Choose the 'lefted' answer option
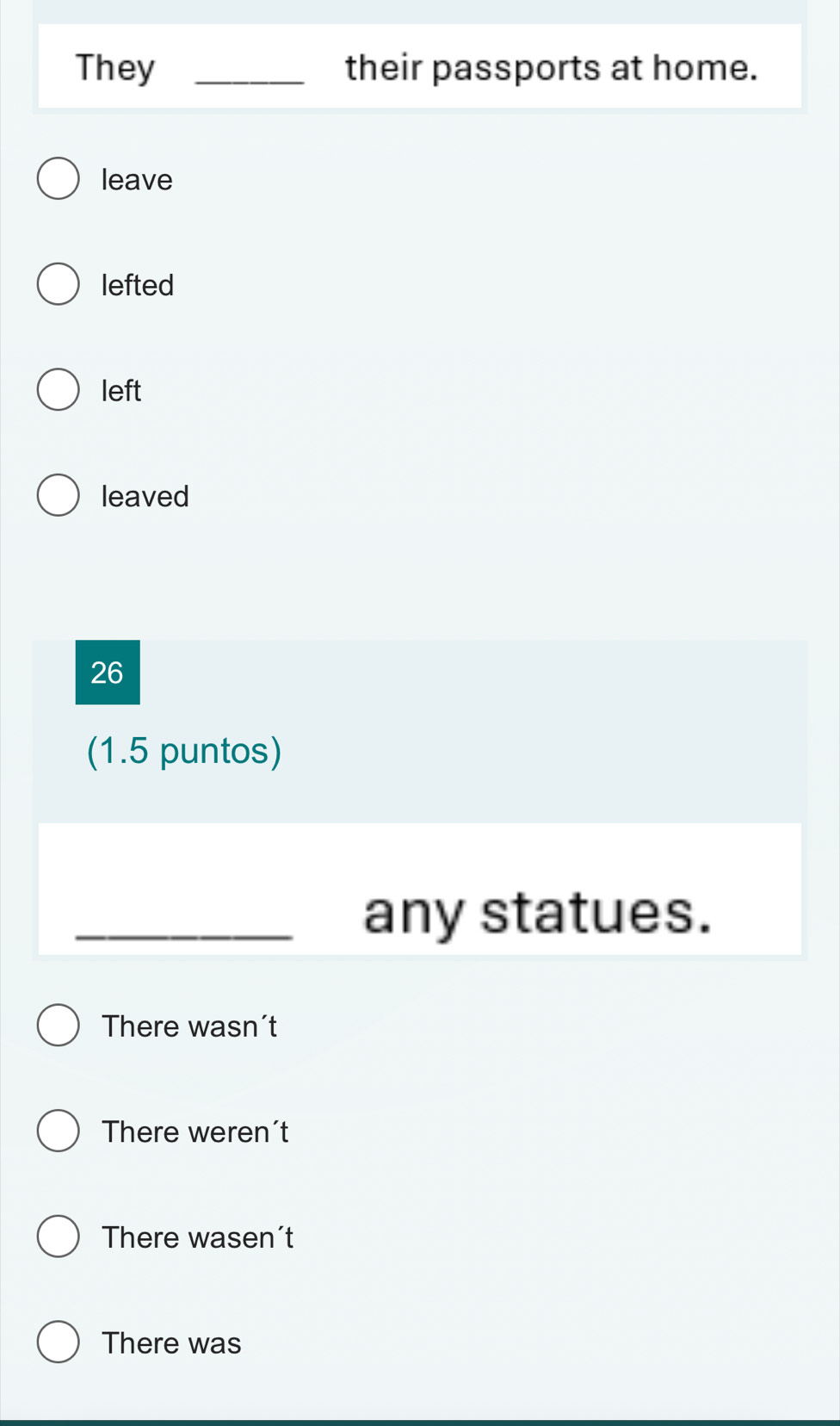840x1426 pixels. (x=59, y=284)
